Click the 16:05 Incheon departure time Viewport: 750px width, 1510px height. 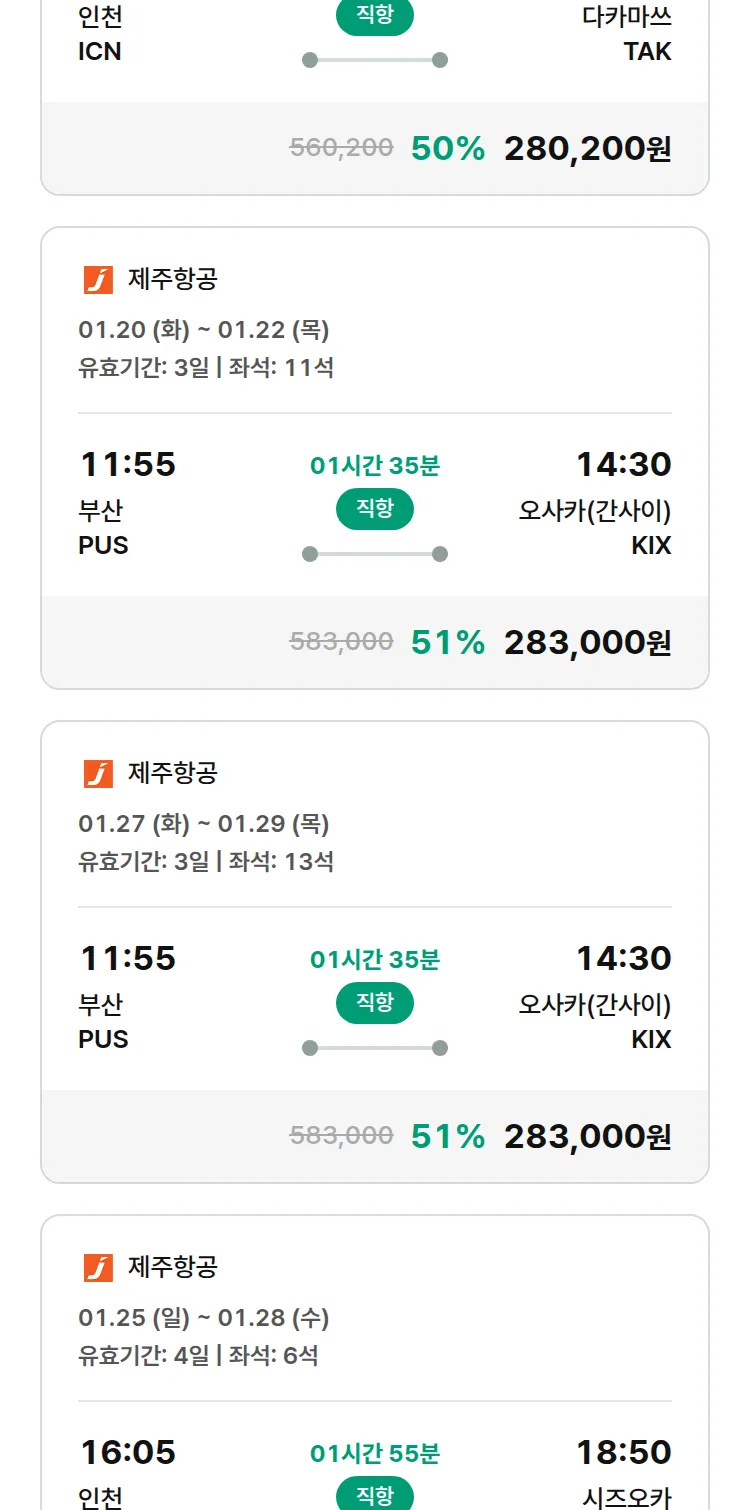click(x=128, y=1452)
